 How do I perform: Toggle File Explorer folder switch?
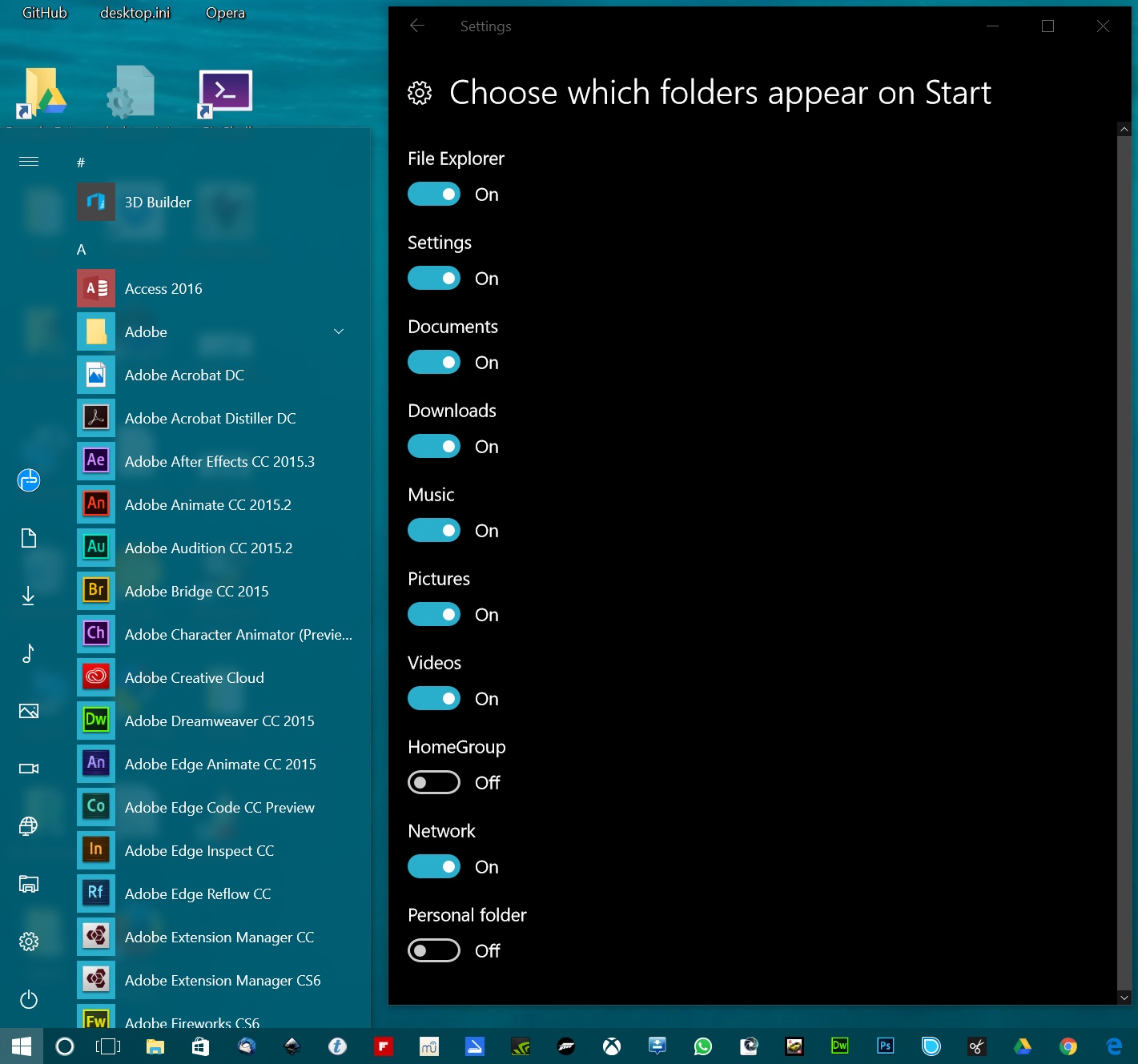(x=434, y=195)
